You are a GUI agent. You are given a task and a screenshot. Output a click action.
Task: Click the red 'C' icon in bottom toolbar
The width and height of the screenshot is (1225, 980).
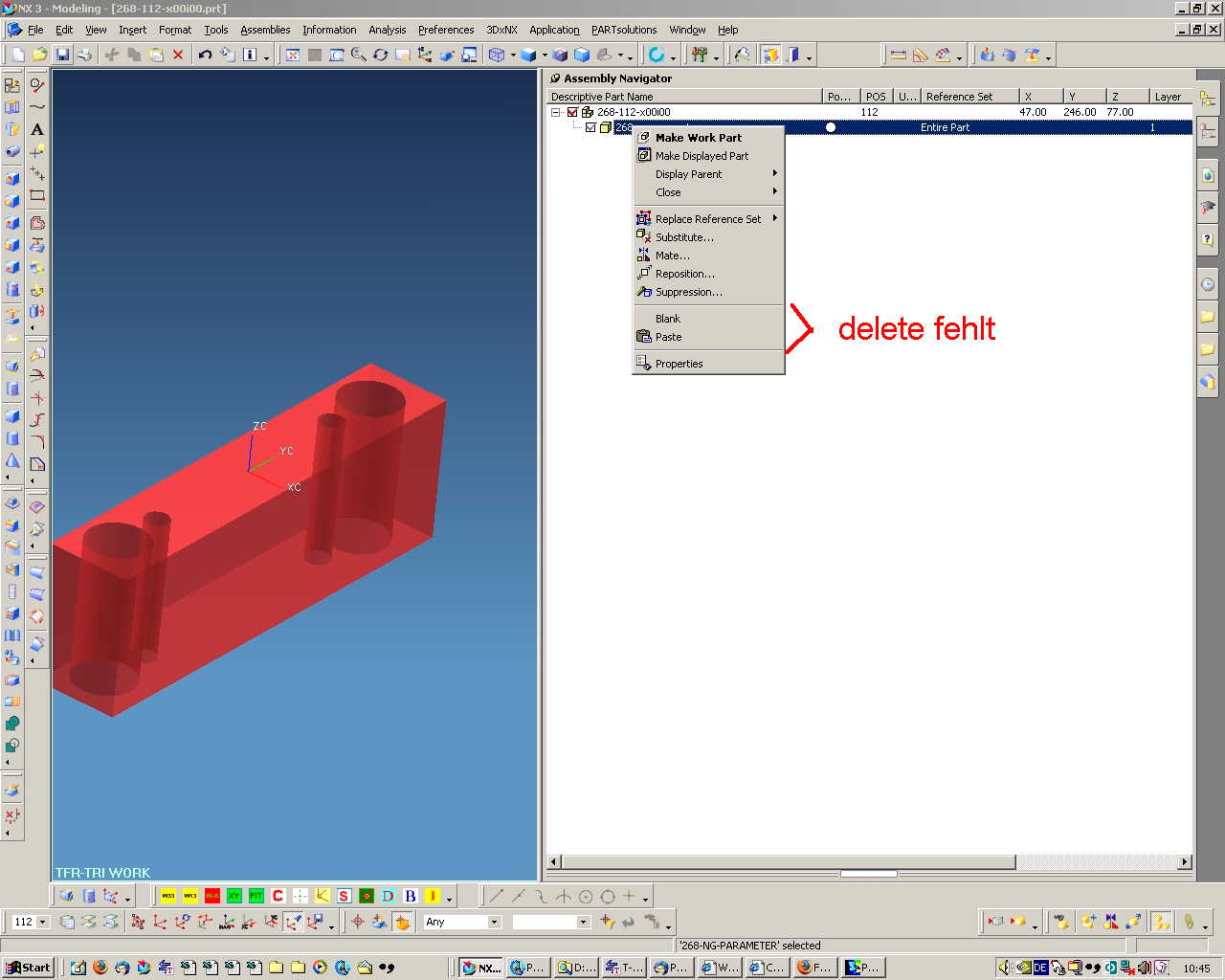tap(278, 896)
